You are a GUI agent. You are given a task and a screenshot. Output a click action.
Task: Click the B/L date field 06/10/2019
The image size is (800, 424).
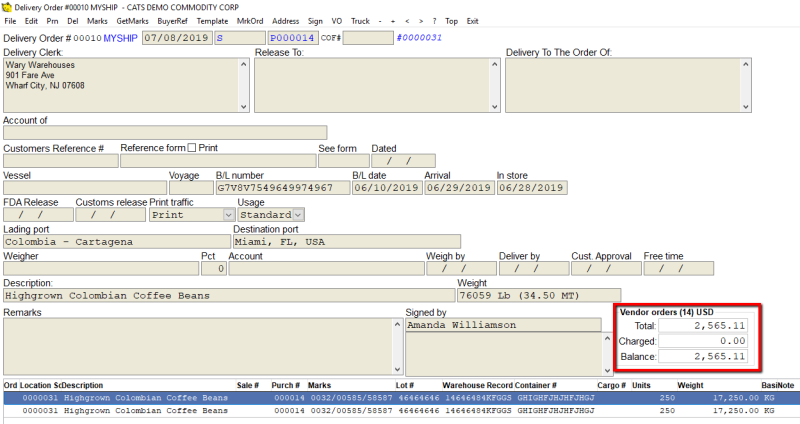point(387,188)
